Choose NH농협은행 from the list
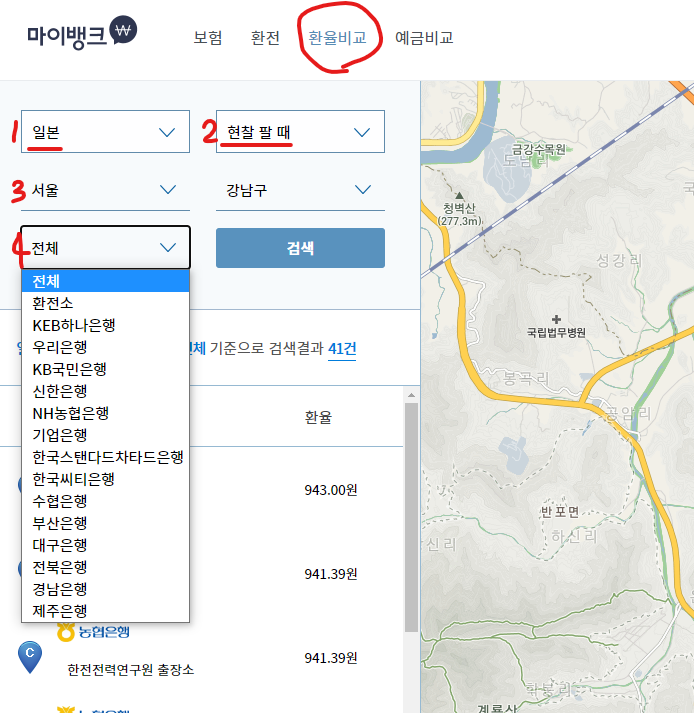 point(106,413)
